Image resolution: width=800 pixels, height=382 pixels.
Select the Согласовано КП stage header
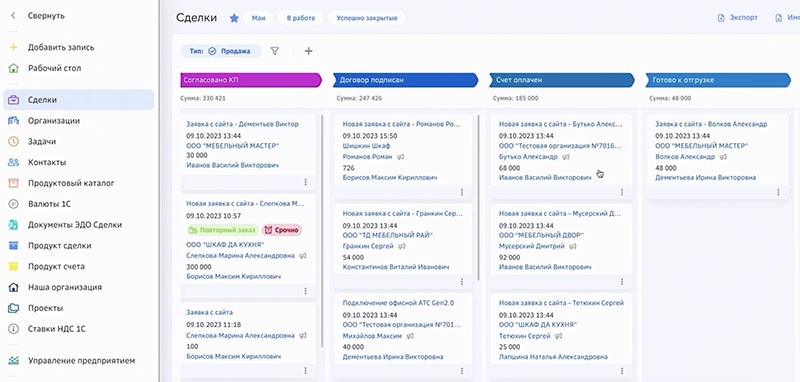pos(252,80)
